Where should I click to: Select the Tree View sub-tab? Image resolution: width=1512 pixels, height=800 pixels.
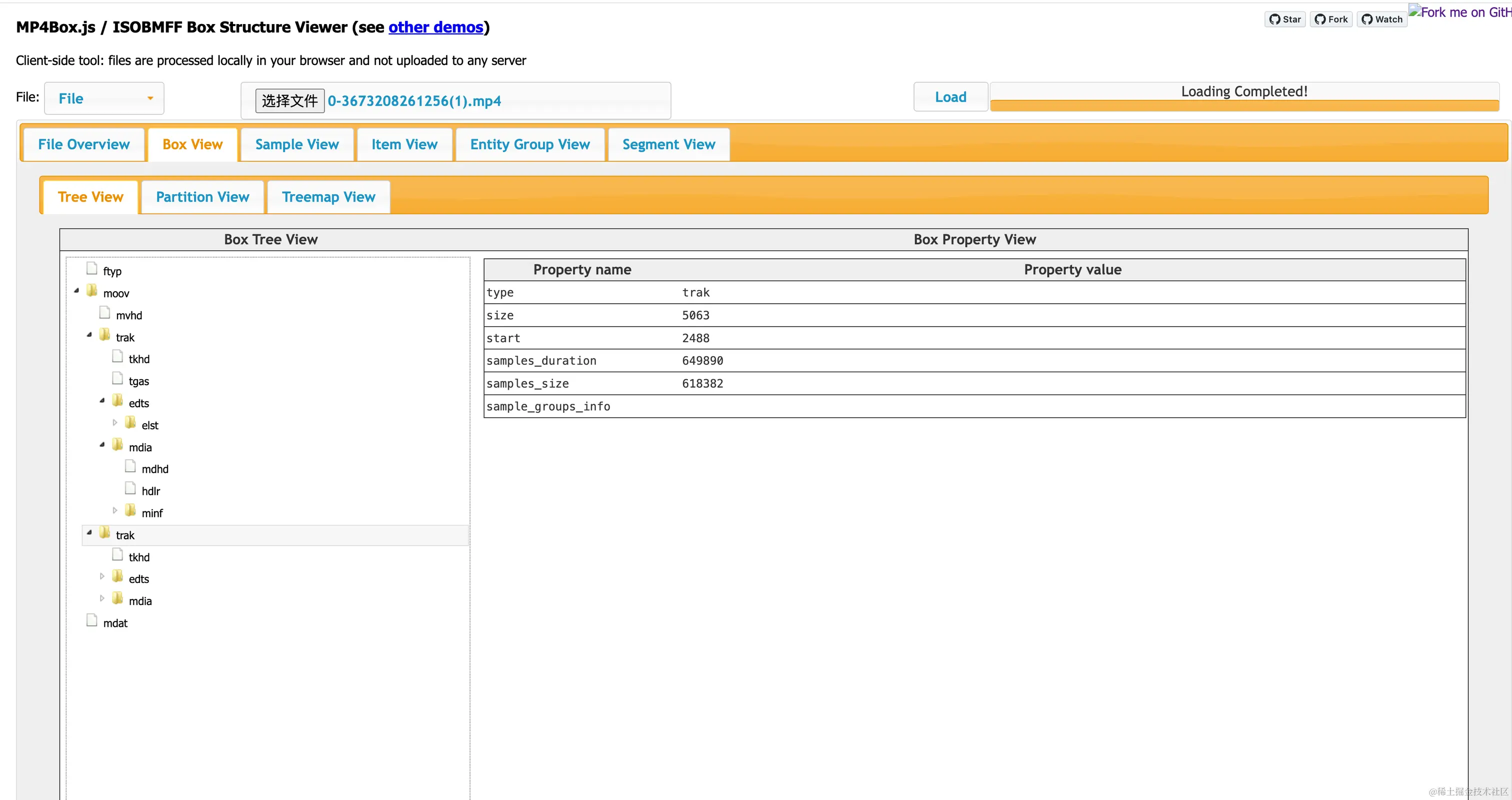(x=90, y=197)
